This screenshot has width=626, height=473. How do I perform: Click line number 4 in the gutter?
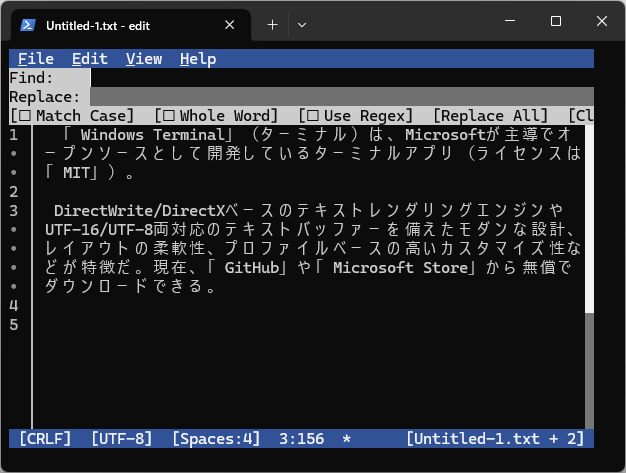[14, 306]
